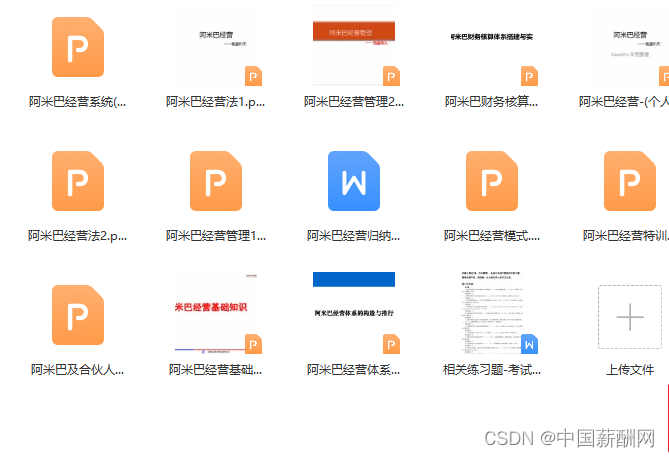Image resolution: width=669 pixels, height=457 pixels.
Task: Select the file name 阿米巴经营管理2...
Action: click(x=354, y=102)
